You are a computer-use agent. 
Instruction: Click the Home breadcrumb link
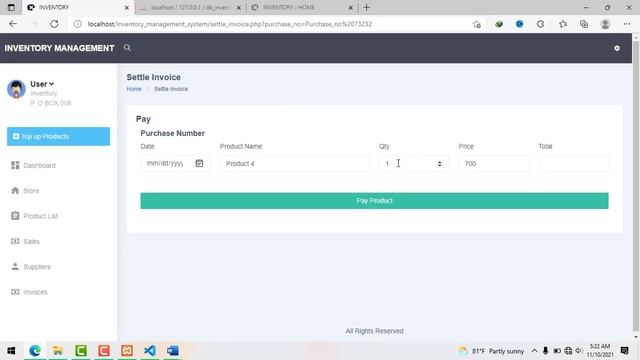coord(134,89)
